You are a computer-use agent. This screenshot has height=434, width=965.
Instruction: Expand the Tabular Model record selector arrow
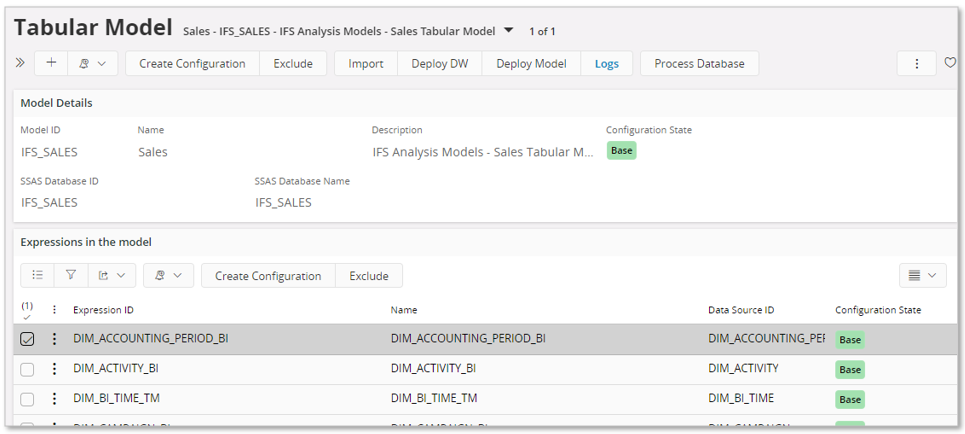point(509,31)
